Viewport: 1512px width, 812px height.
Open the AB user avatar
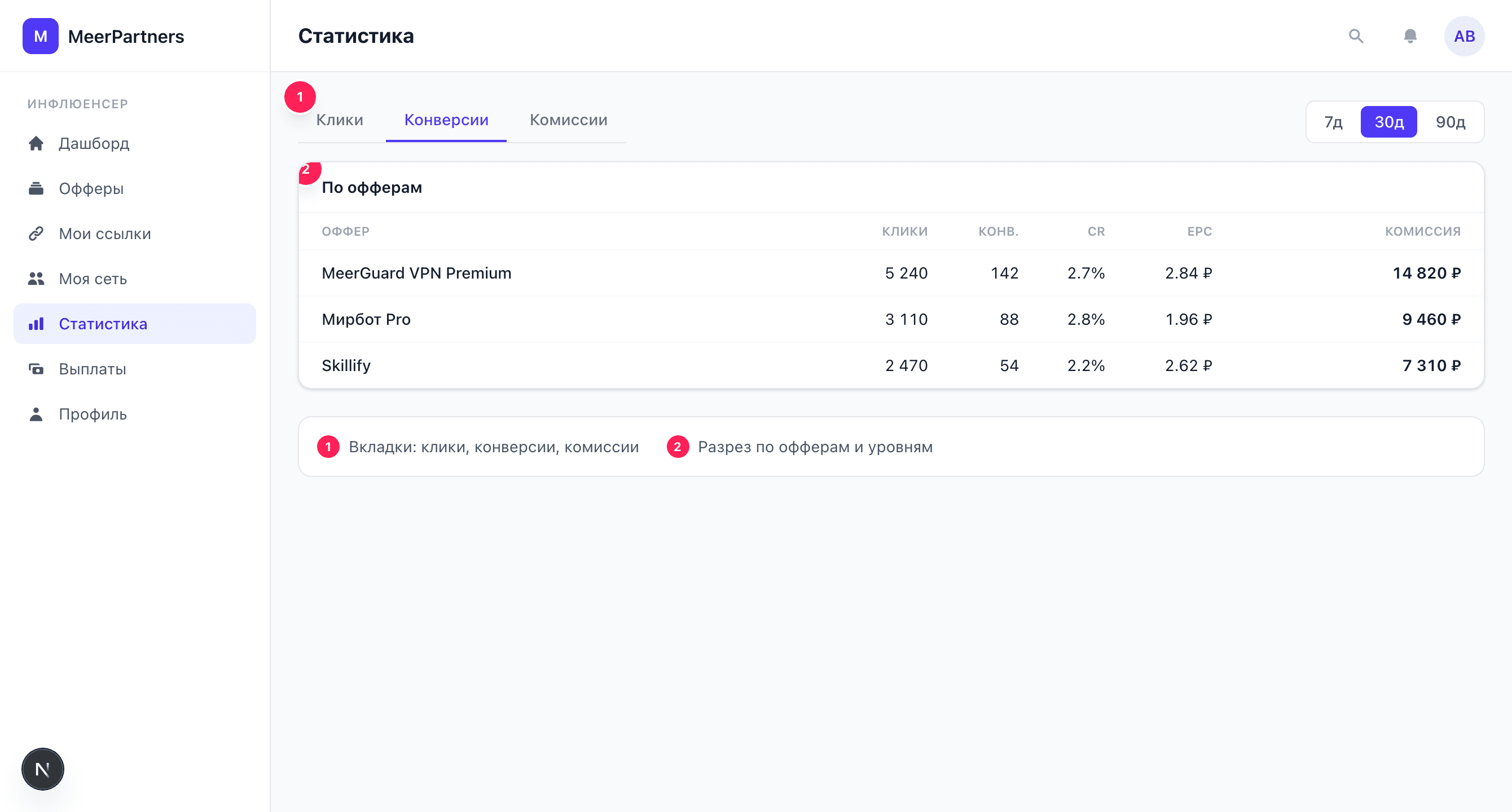(1464, 36)
